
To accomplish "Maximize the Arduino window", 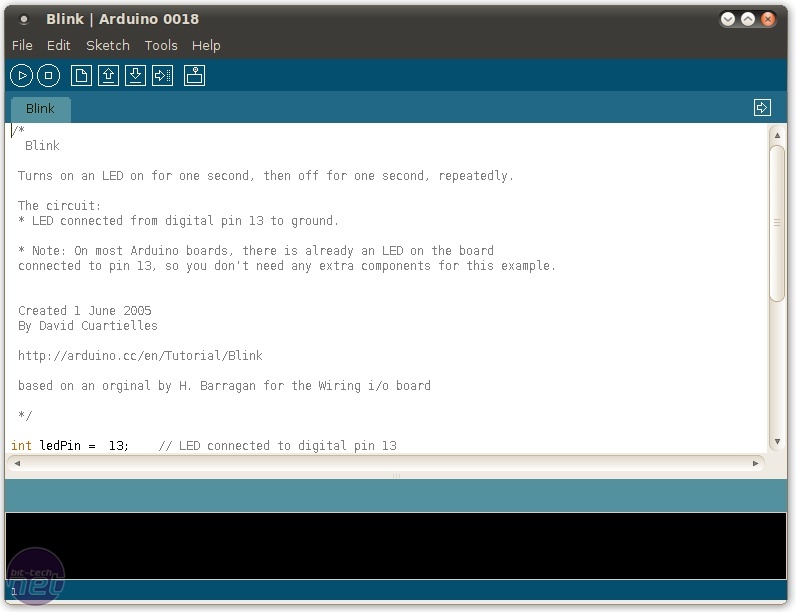I will [748, 19].
